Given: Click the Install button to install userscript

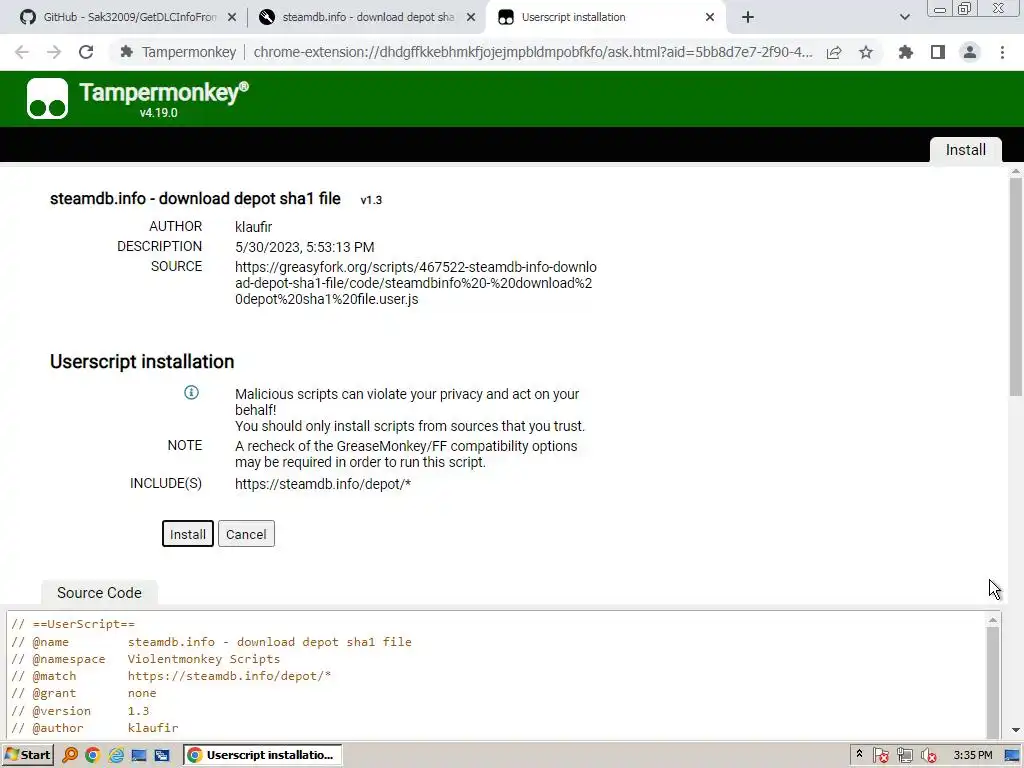Looking at the screenshot, I should click(187, 534).
